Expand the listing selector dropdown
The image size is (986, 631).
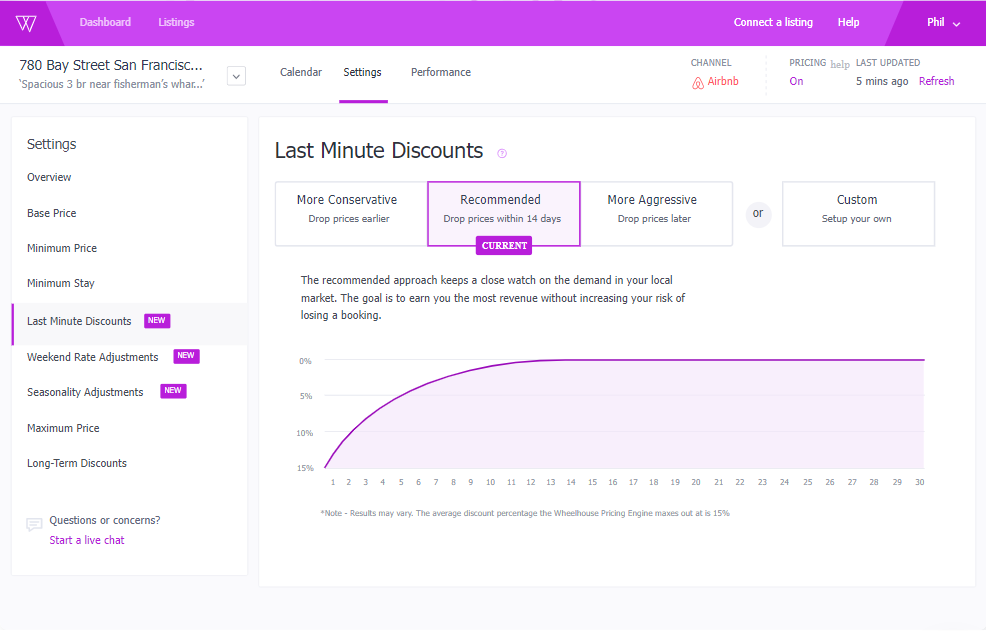click(x=236, y=75)
